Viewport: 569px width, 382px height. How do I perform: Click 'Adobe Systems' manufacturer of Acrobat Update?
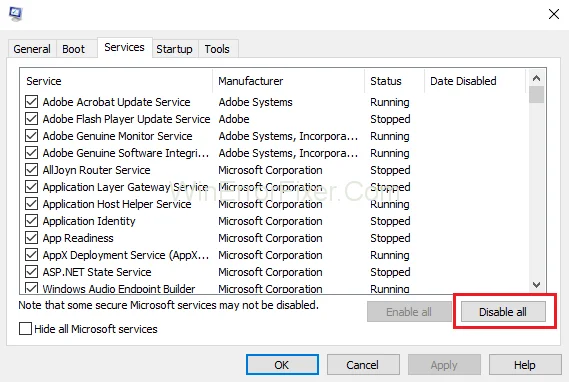coord(255,102)
